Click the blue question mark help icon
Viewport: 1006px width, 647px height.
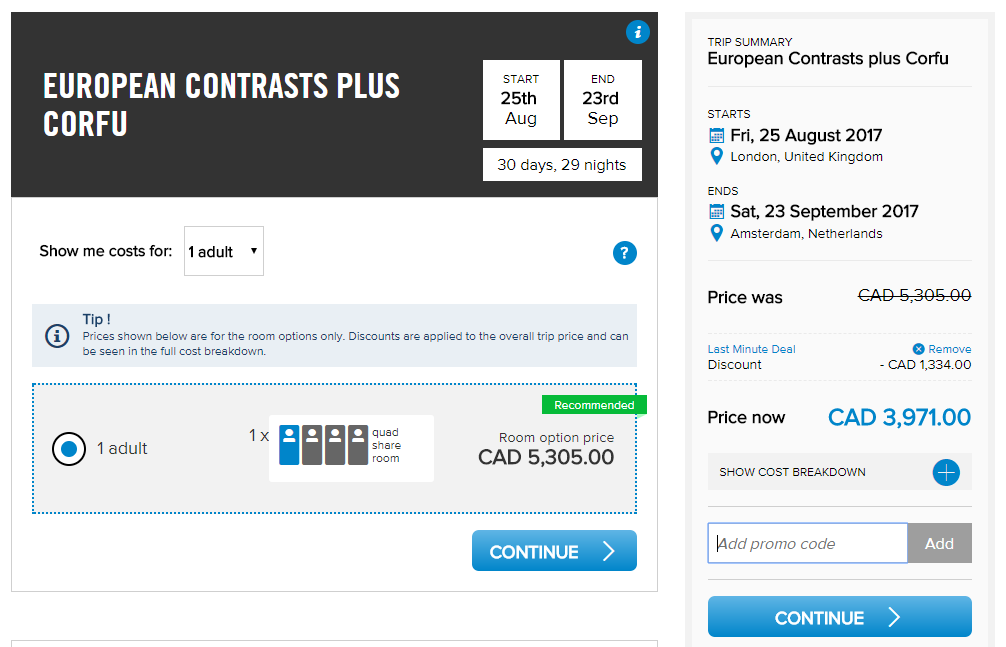[625, 253]
